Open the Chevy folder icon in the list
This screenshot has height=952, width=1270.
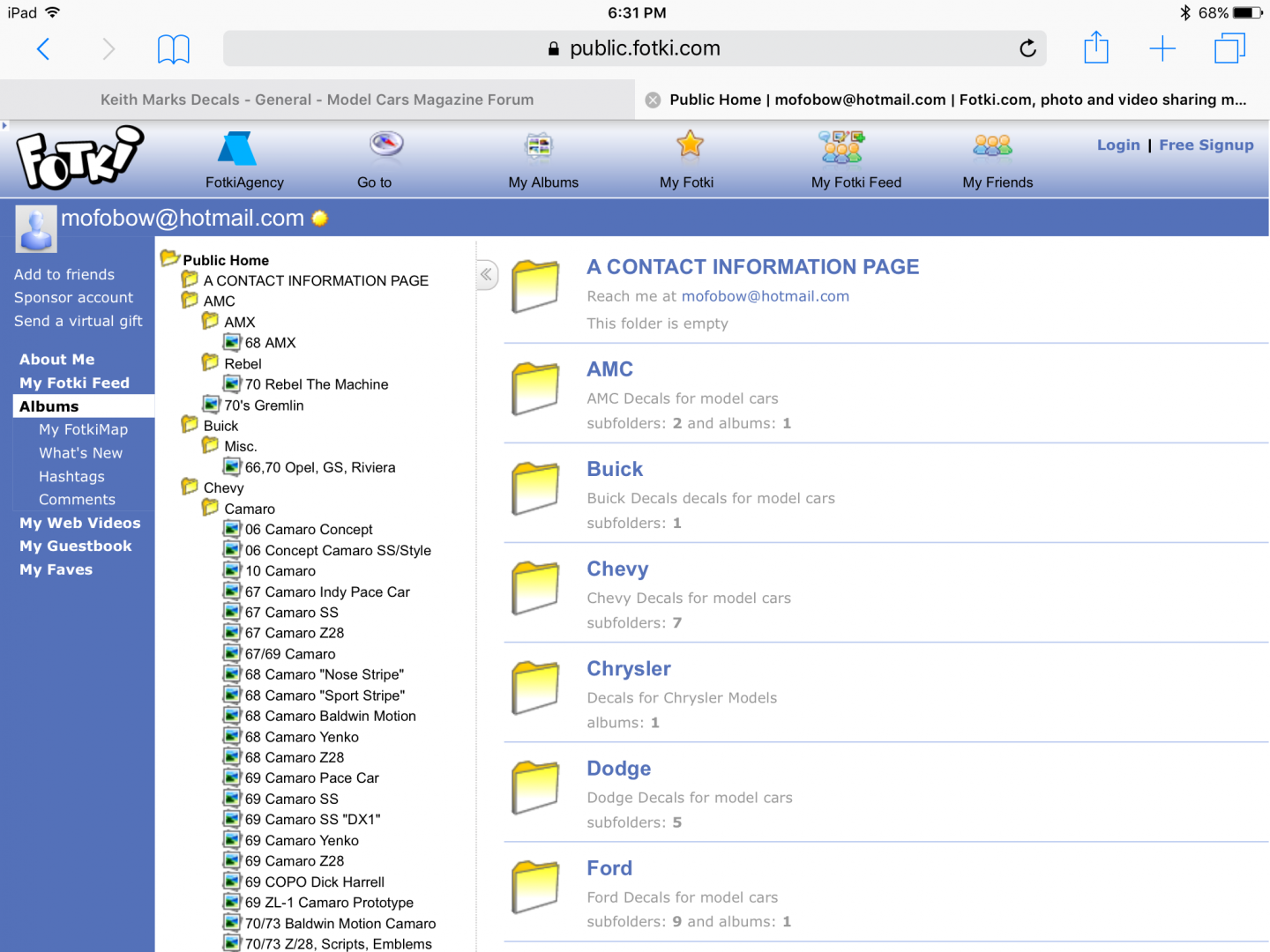(x=534, y=588)
